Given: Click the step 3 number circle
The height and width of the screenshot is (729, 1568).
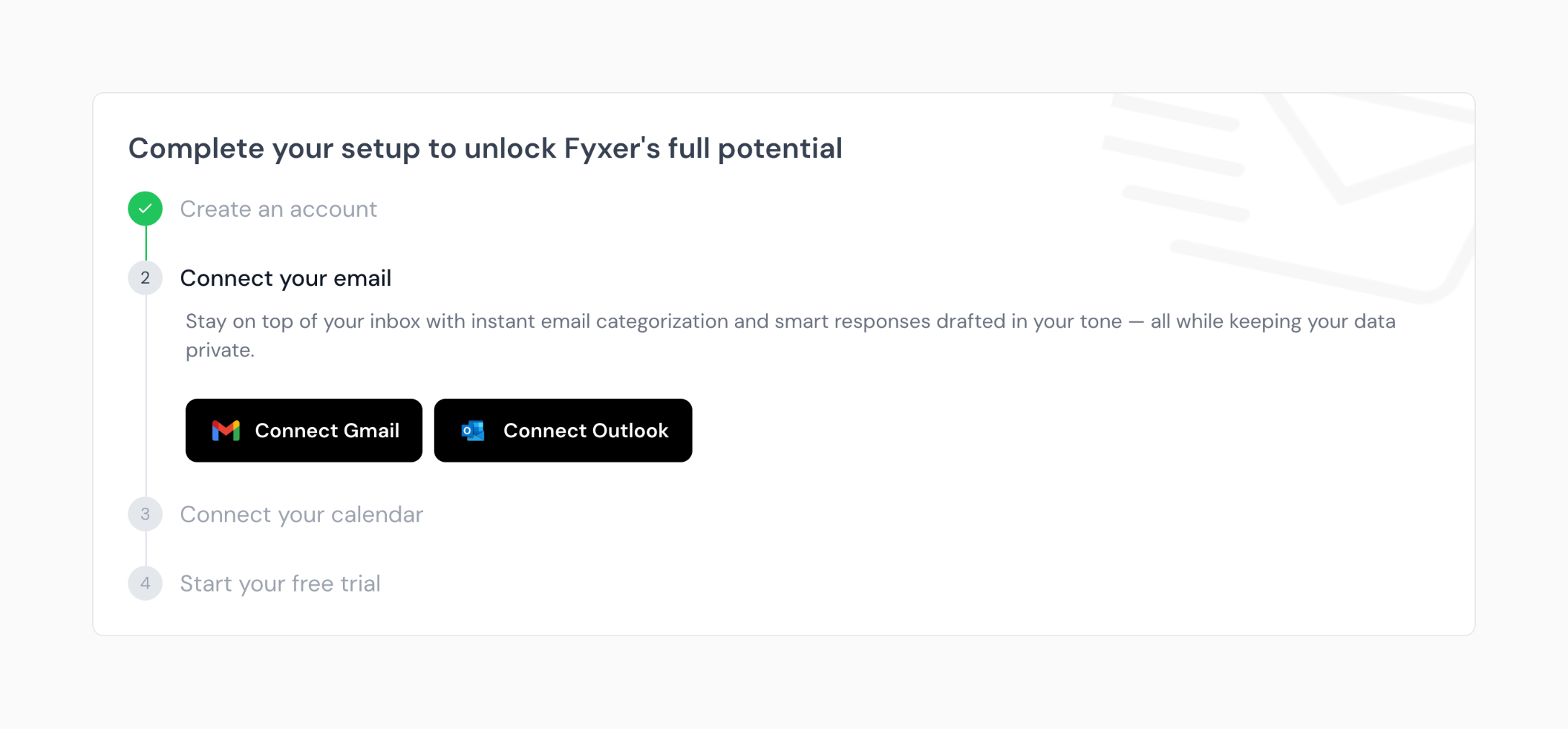Looking at the screenshot, I should point(145,514).
